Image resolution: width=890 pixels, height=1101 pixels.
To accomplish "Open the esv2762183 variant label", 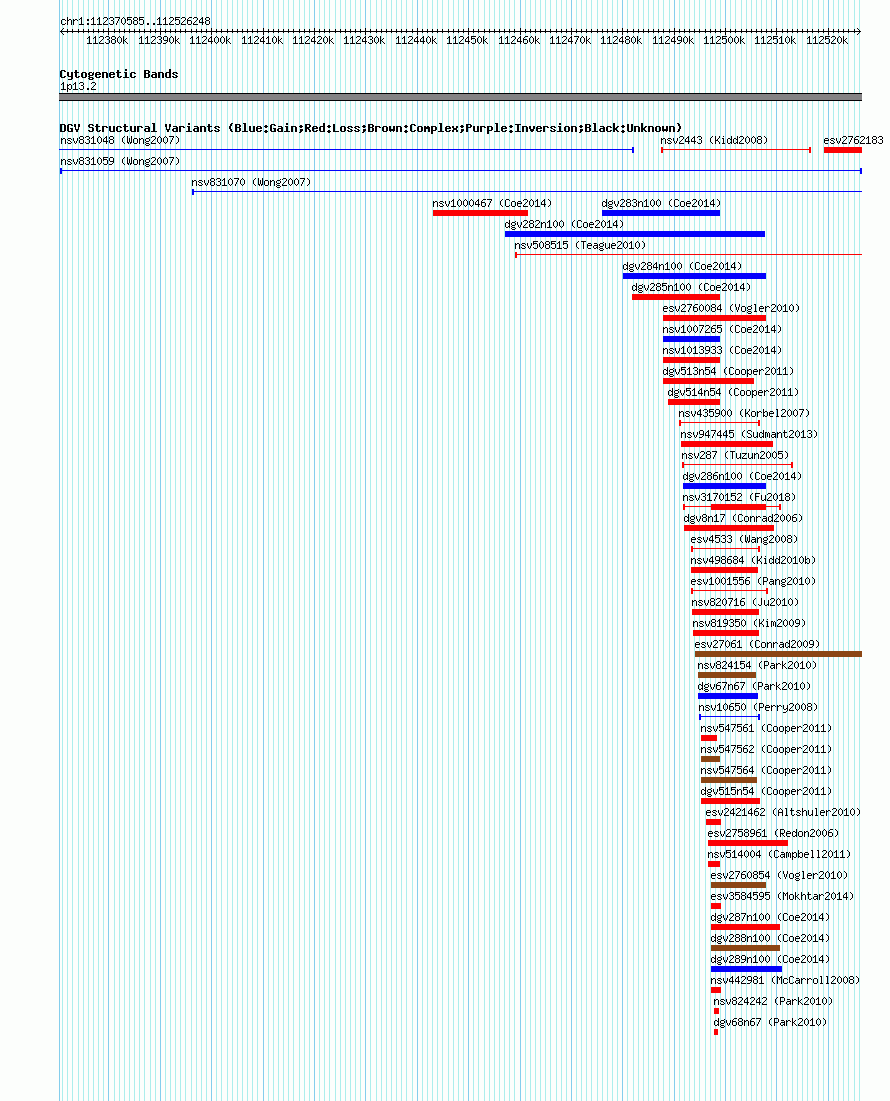I will coord(853,140).
